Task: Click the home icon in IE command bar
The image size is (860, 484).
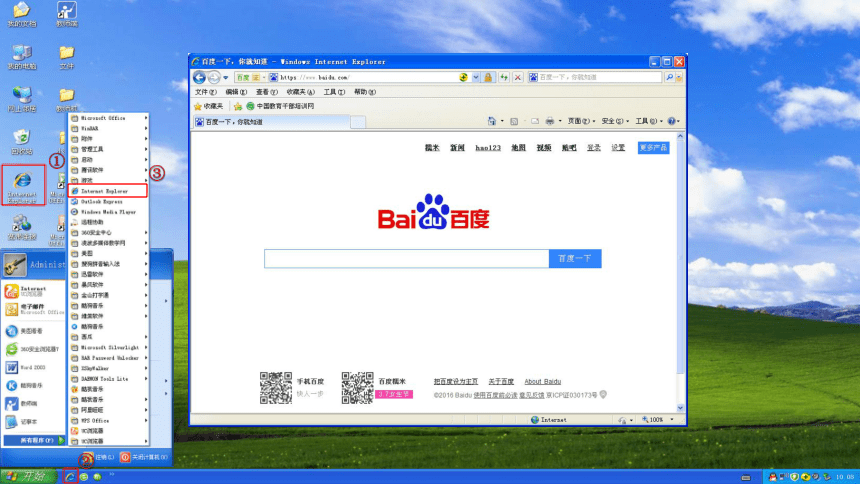Action: pos(492,121)
